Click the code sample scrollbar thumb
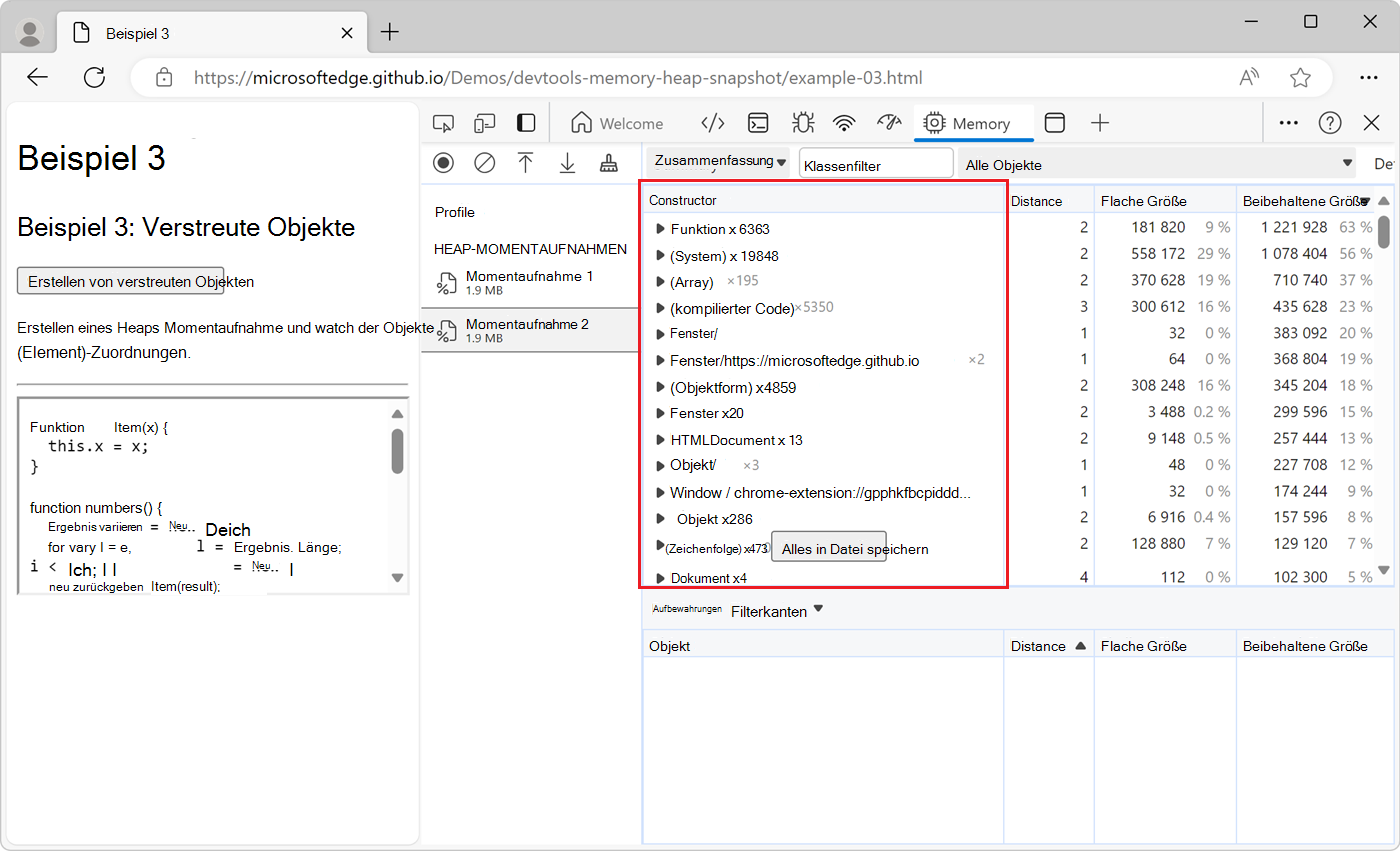The width and height of the screenshot is (1400, 851). [x=397, y=451]
